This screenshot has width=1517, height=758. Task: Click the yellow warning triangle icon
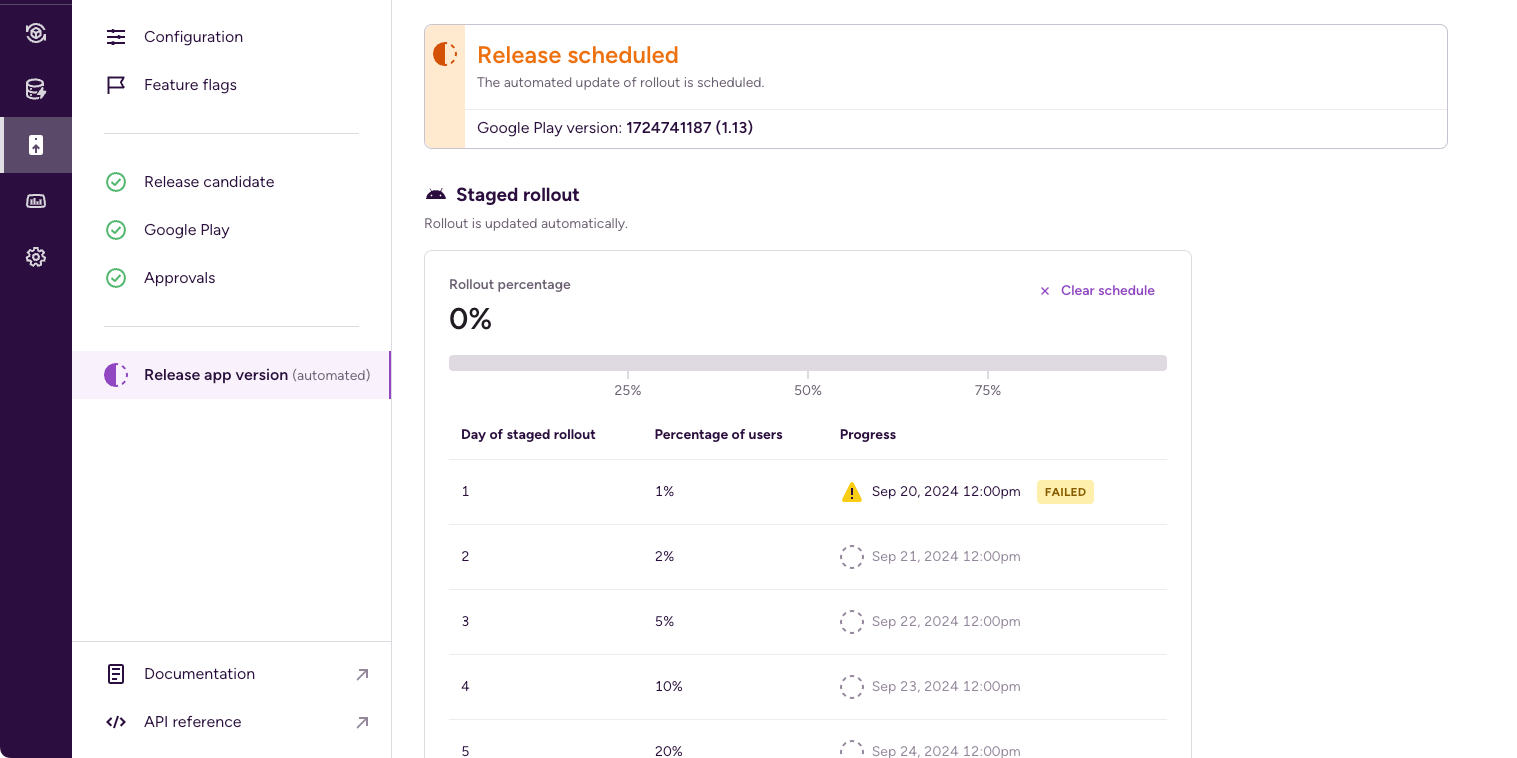pyautogui.click(x=851, y=492)
